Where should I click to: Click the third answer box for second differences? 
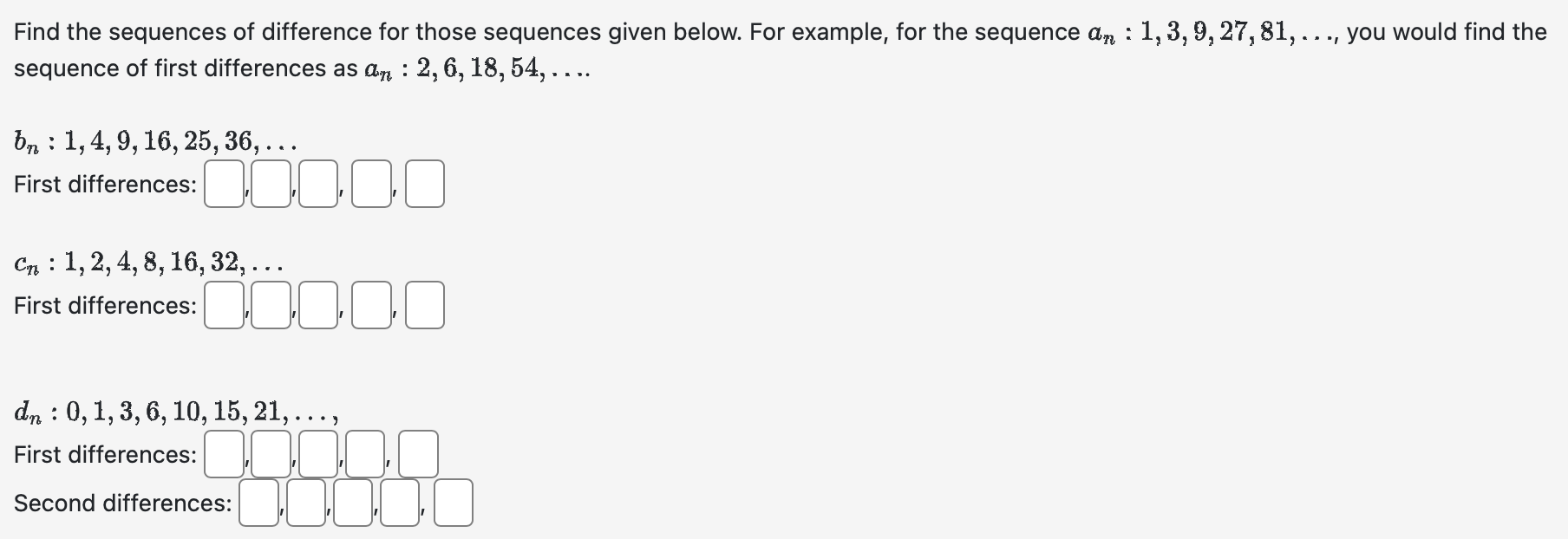click(350, 503)
